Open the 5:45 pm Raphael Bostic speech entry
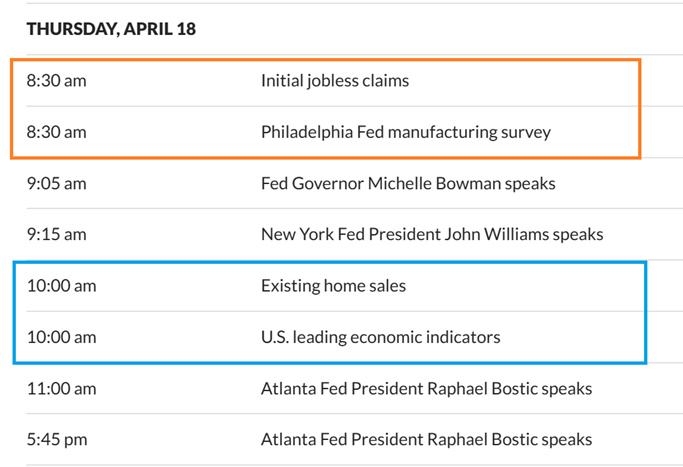This screenshot has height=467, width=683. (x=426, y=439)
